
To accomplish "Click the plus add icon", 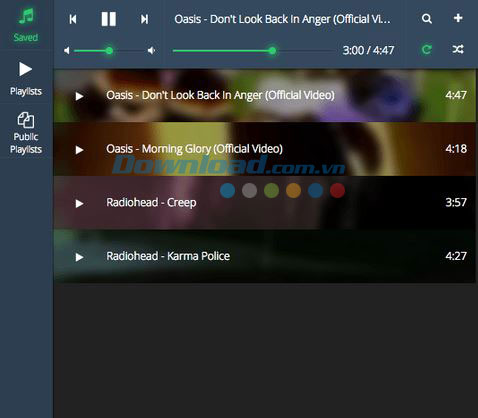I will (458, 18).
